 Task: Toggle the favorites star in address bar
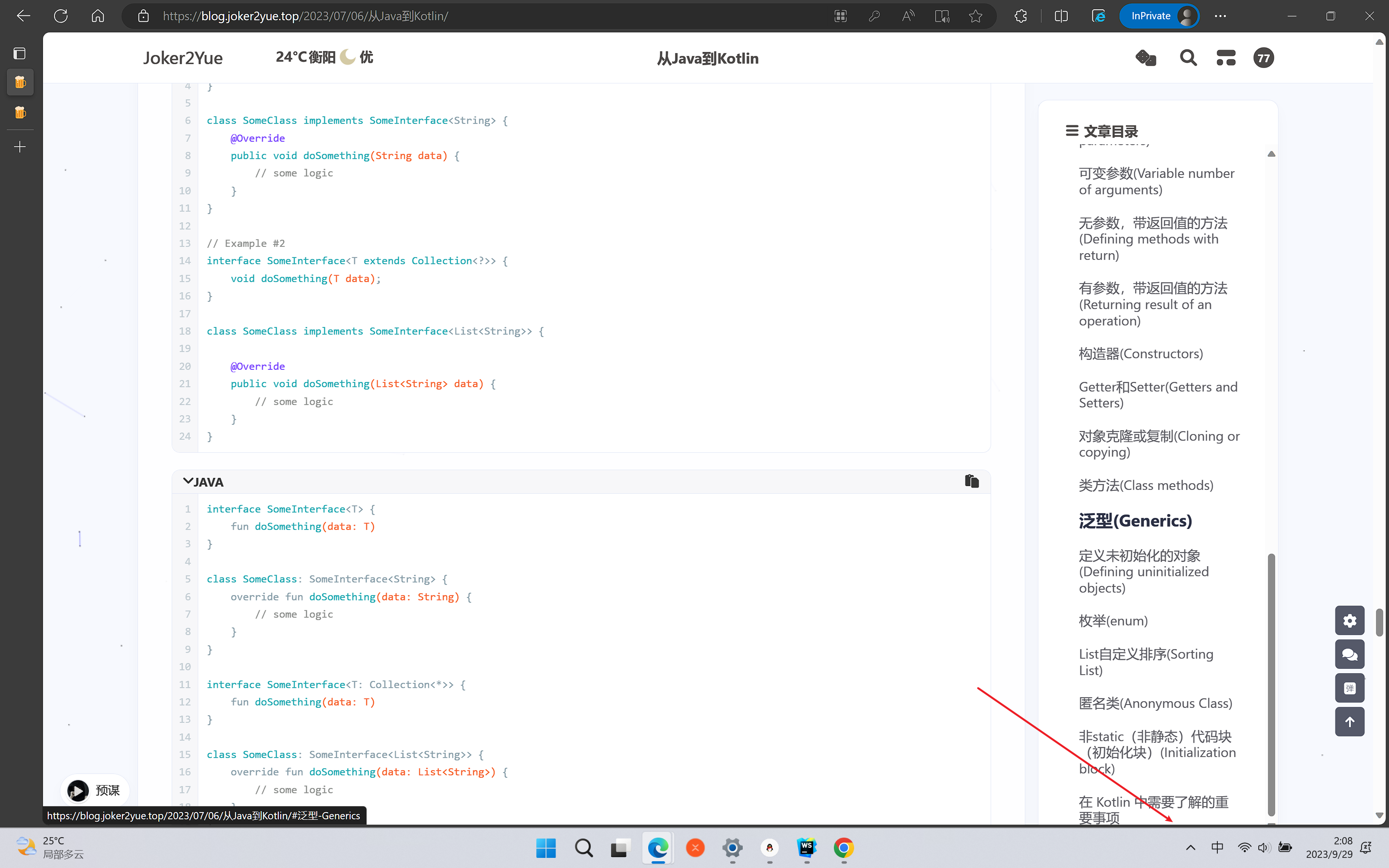pyautogui.click(x=976, y=15)
